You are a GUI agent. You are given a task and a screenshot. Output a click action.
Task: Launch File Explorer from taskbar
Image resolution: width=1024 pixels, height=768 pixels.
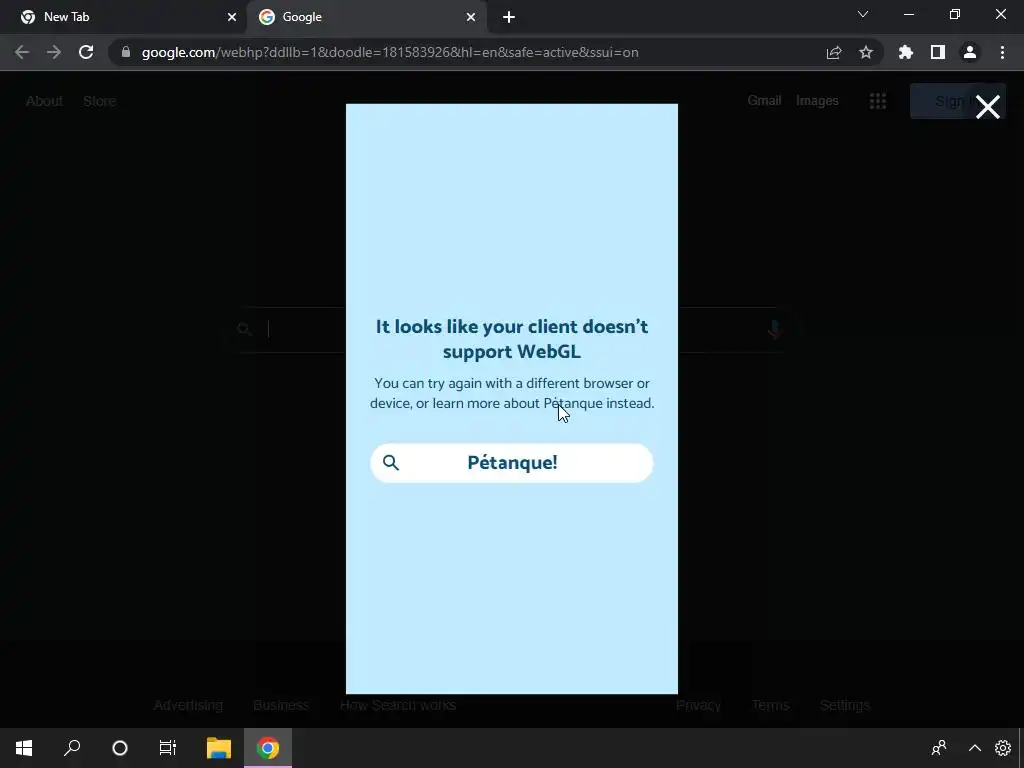[x=219, y=748]
